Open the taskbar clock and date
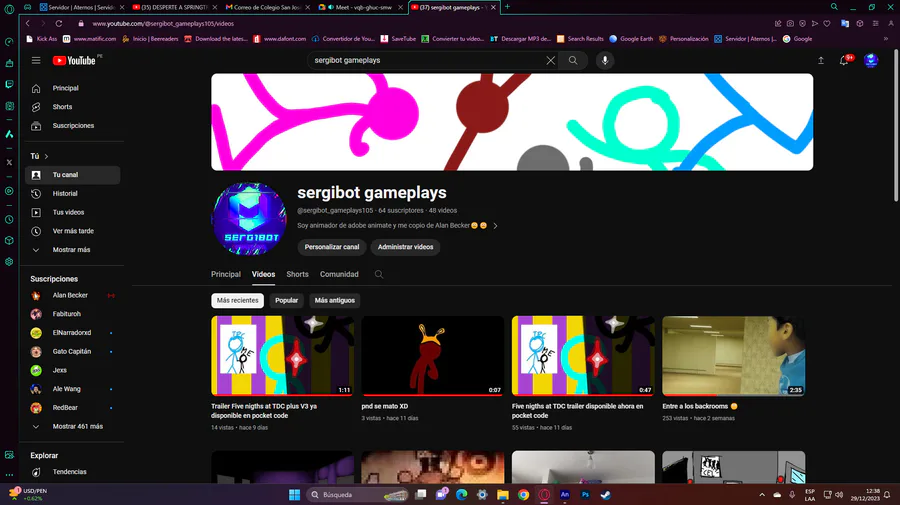Image resolution: width=900 pixels, height=505 pixels. (x=865, y=494)
